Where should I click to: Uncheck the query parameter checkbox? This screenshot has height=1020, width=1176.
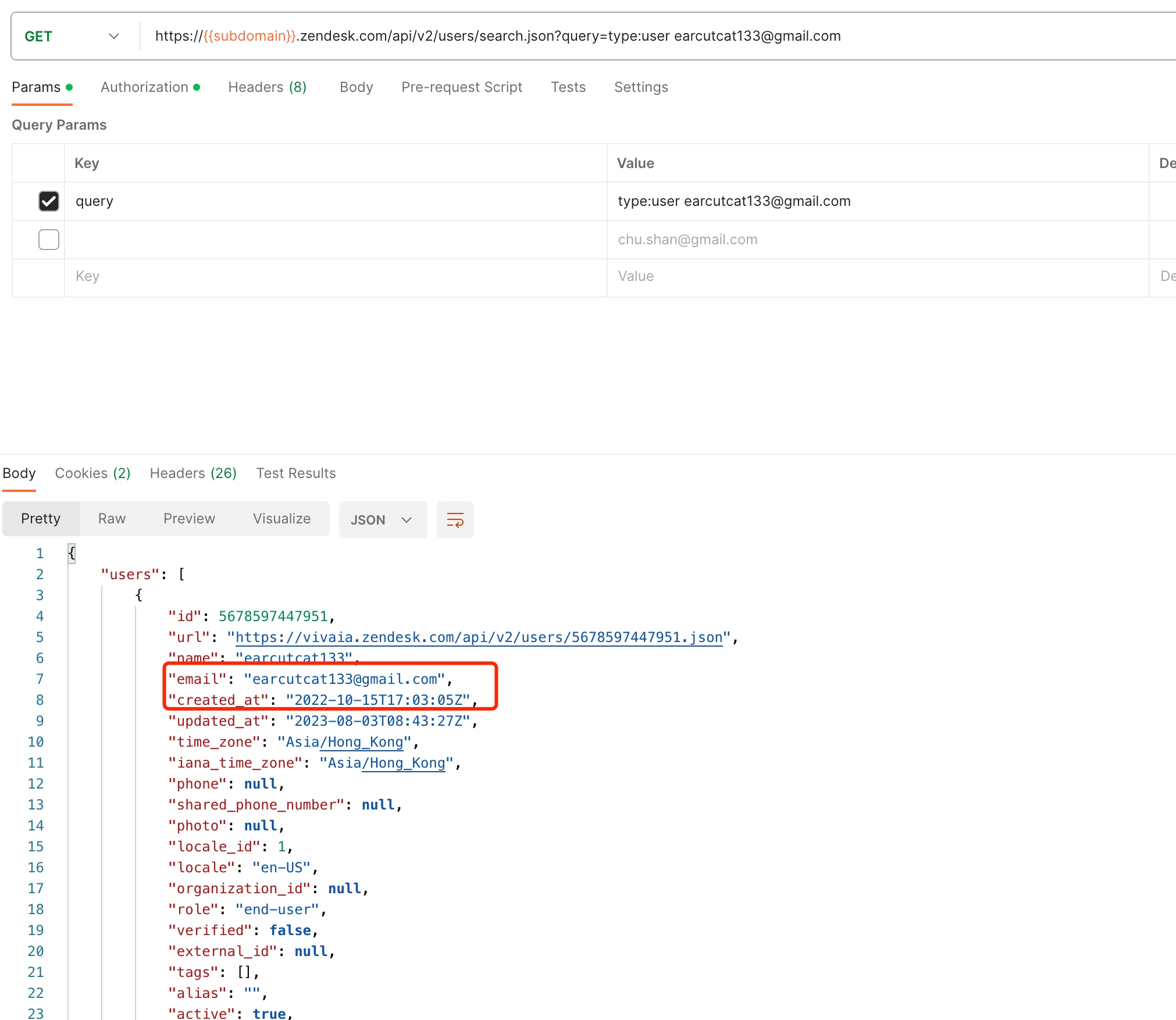pyautogui.click(x=49, y=201)
